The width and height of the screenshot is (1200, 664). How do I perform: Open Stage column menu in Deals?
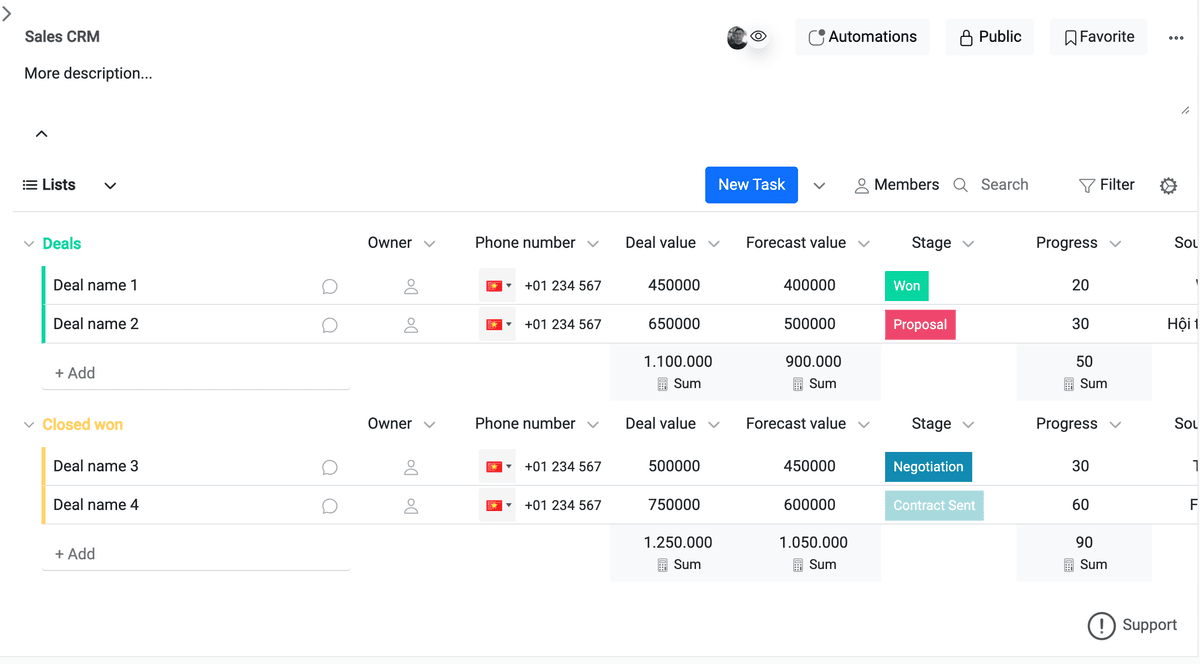pos(968,244)
